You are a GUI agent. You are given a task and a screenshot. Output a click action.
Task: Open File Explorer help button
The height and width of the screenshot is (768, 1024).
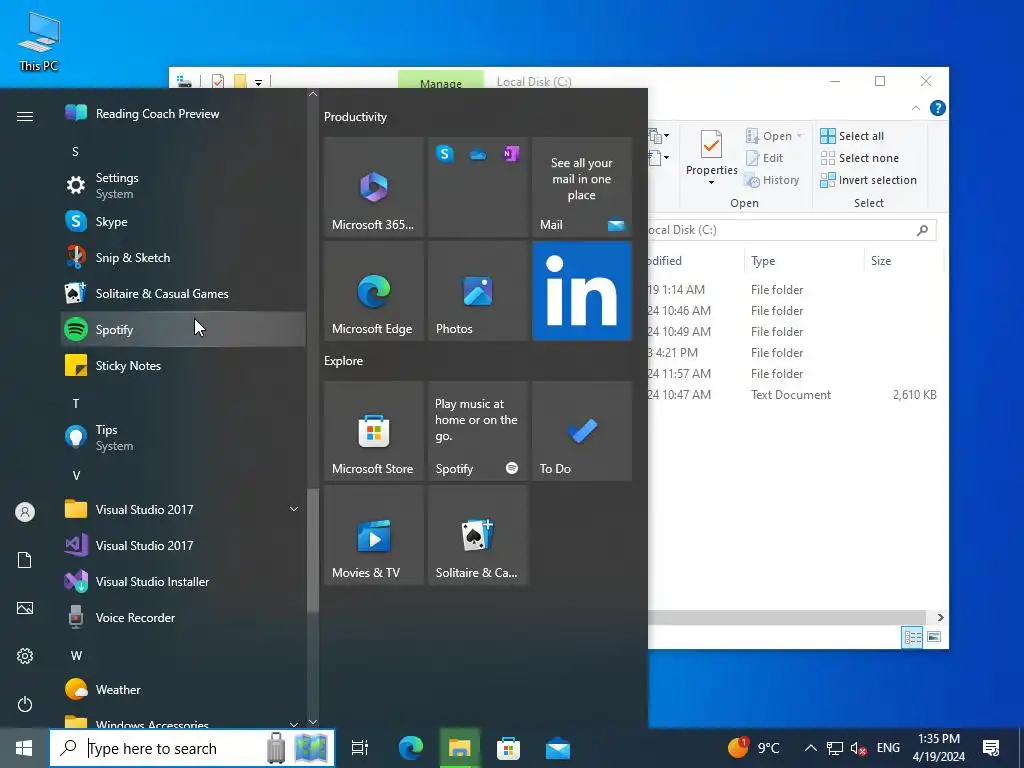coord(937,108)
